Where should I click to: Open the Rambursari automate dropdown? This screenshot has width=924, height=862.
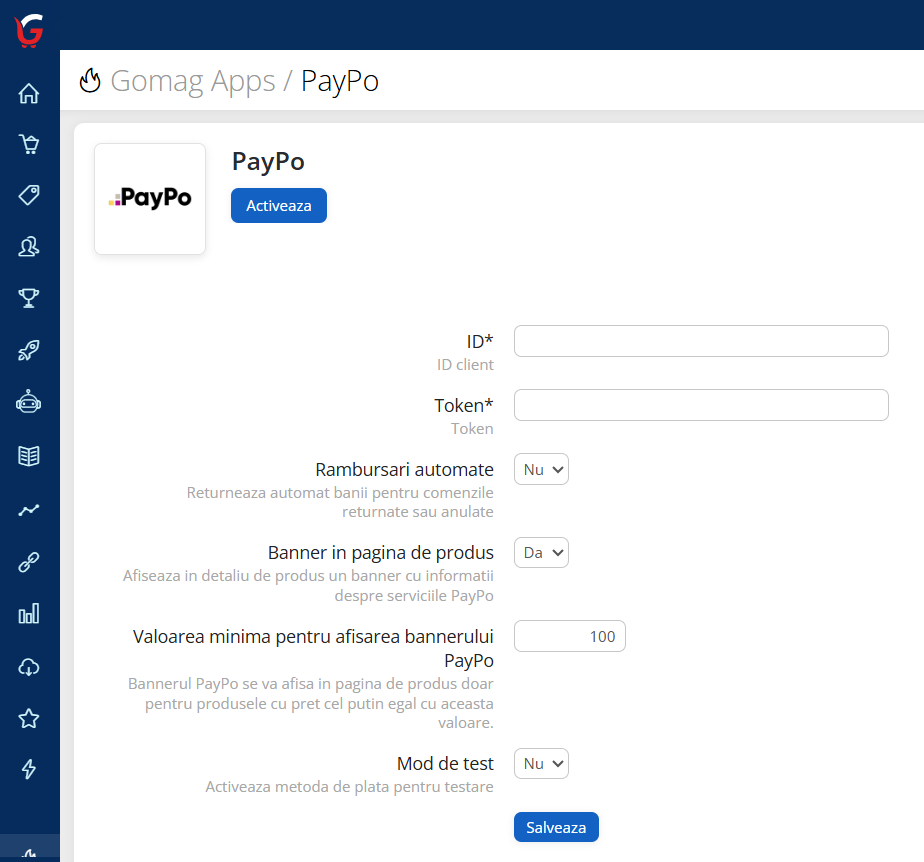point(542,469)
